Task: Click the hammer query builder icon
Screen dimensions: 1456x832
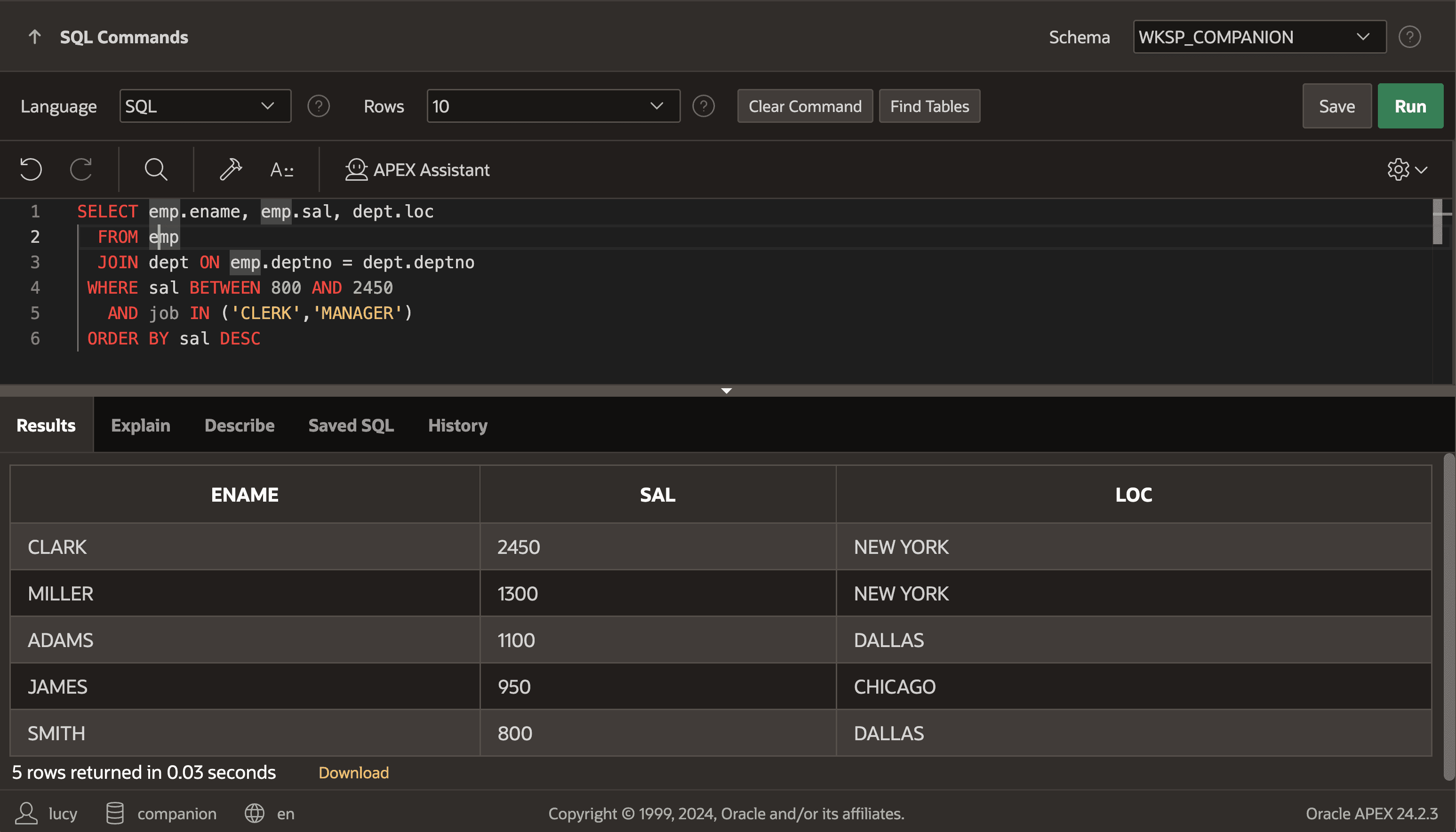Action: [x=231, y=170]
